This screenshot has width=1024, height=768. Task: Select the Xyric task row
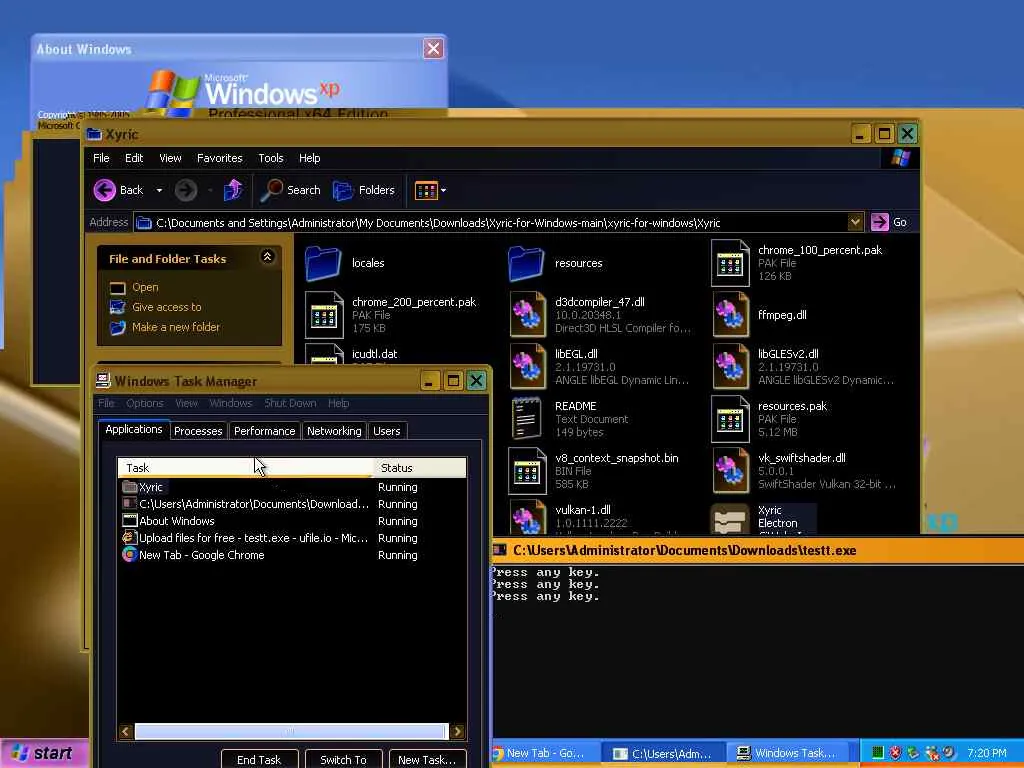click(x=291, y=487)
